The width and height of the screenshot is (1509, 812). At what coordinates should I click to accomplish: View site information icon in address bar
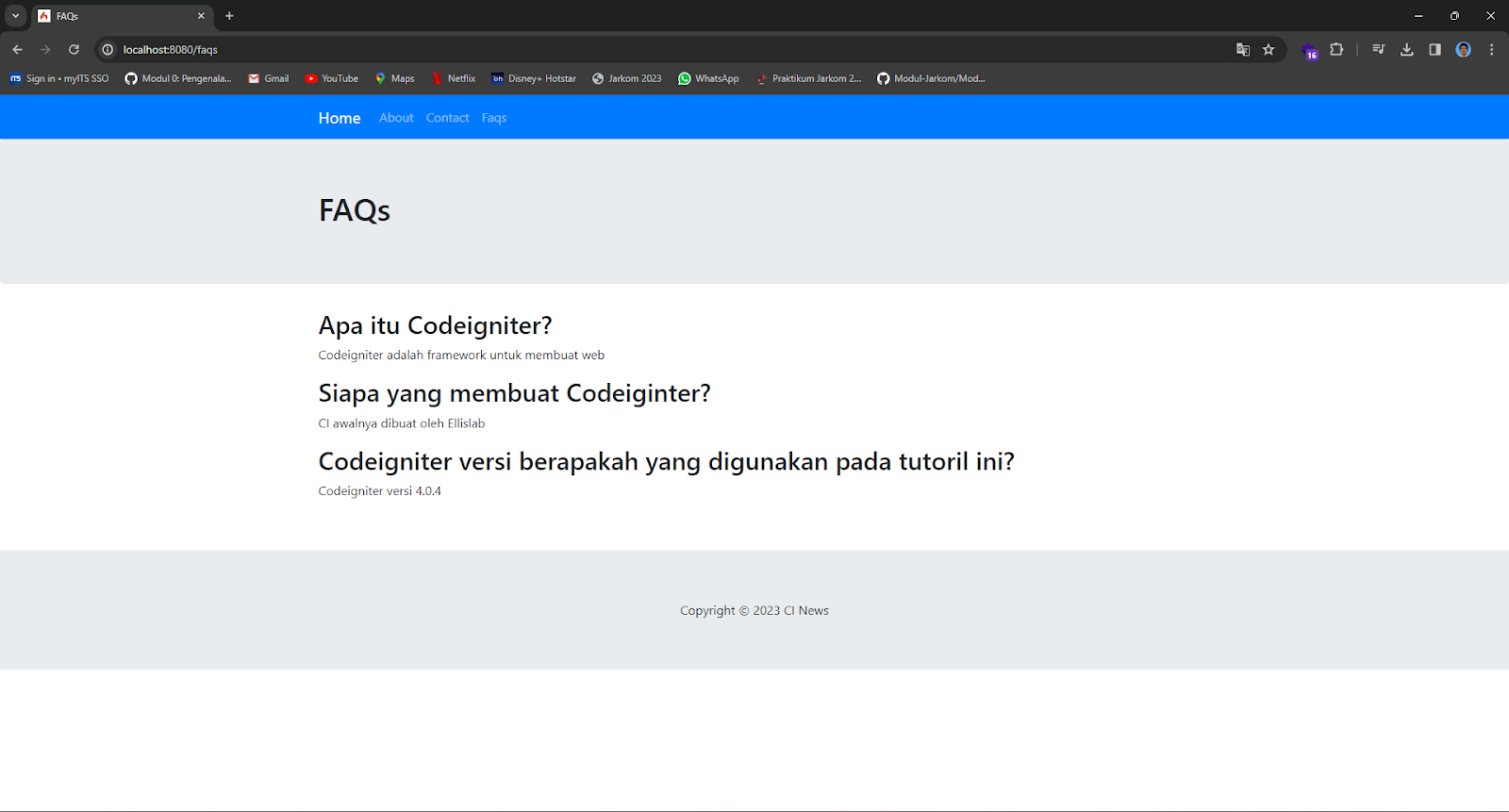108,50
